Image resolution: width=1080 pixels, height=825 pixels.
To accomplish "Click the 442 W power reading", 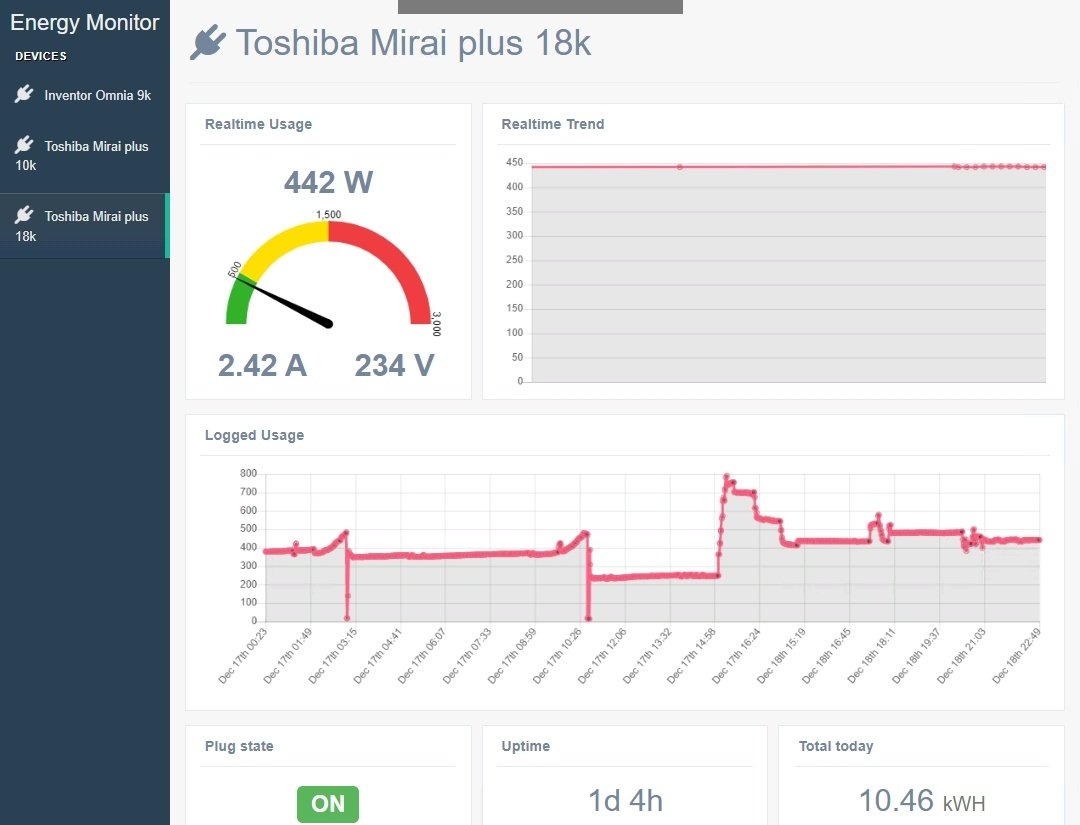I will [329, 182].
